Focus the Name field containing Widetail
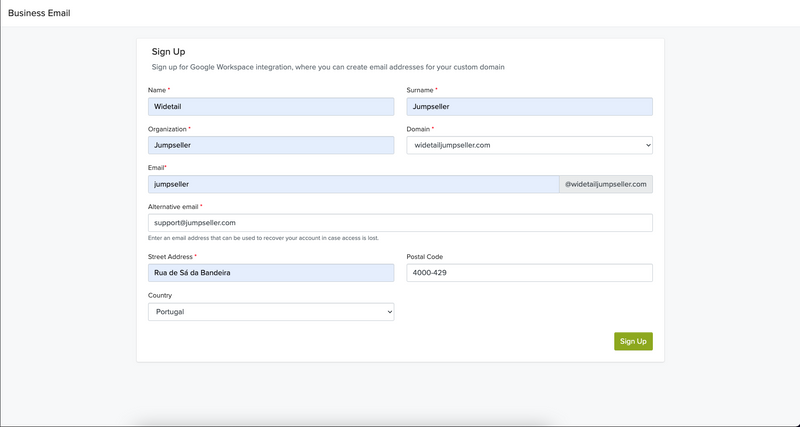Image resolution: width=800 pixels, height=427 pixels. pos(271,107)
